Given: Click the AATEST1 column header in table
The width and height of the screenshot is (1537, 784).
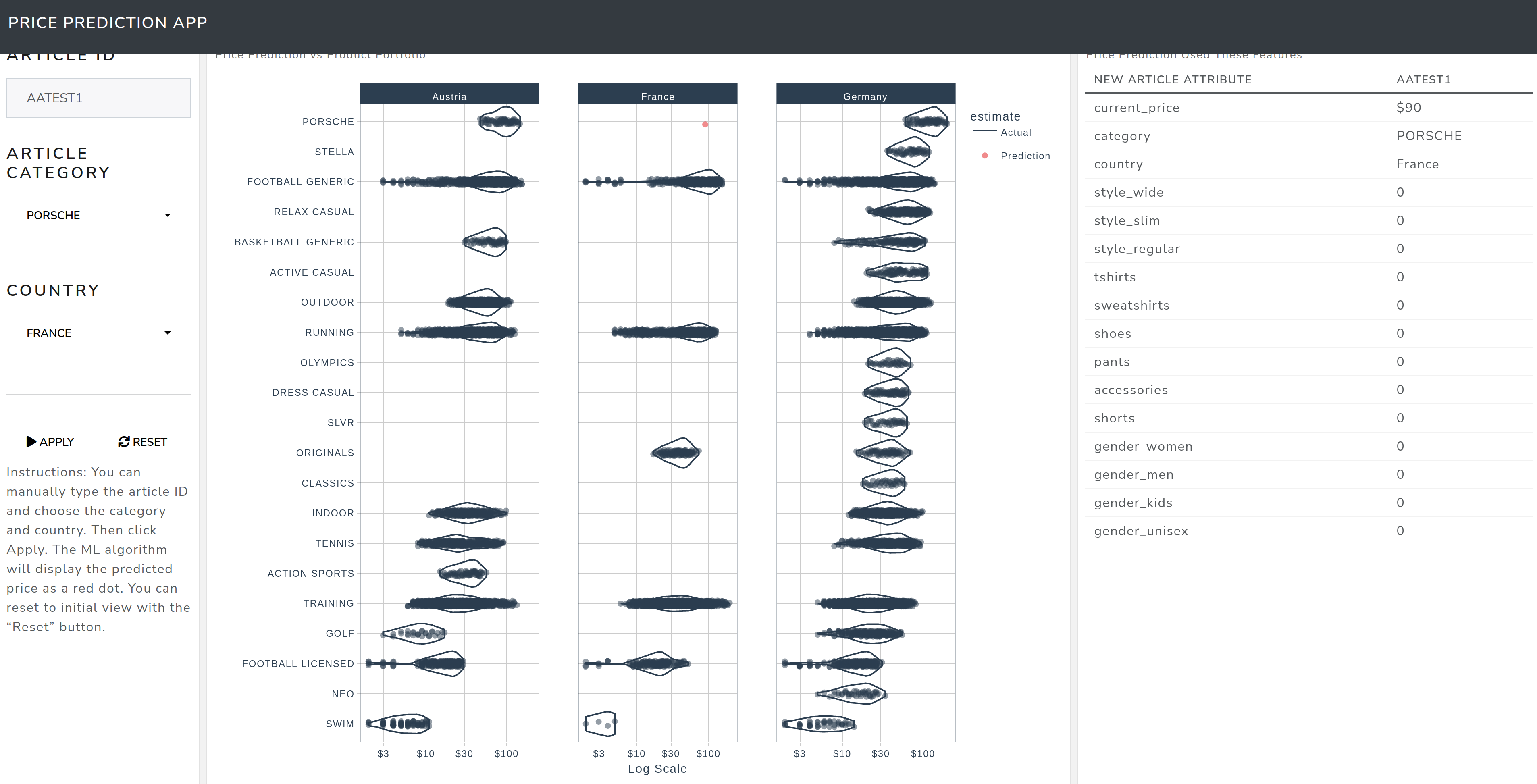Looking at the screenshot, I should pos(1423,79).
